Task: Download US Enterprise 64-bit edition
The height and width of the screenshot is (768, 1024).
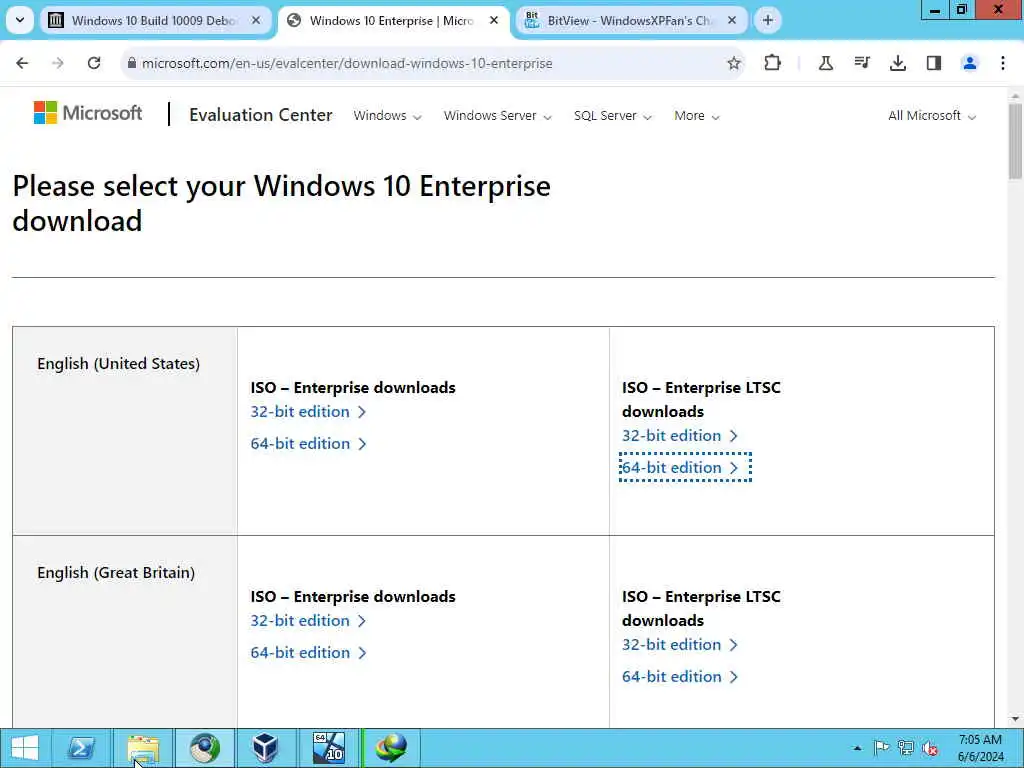Action: tap(308, 443)
